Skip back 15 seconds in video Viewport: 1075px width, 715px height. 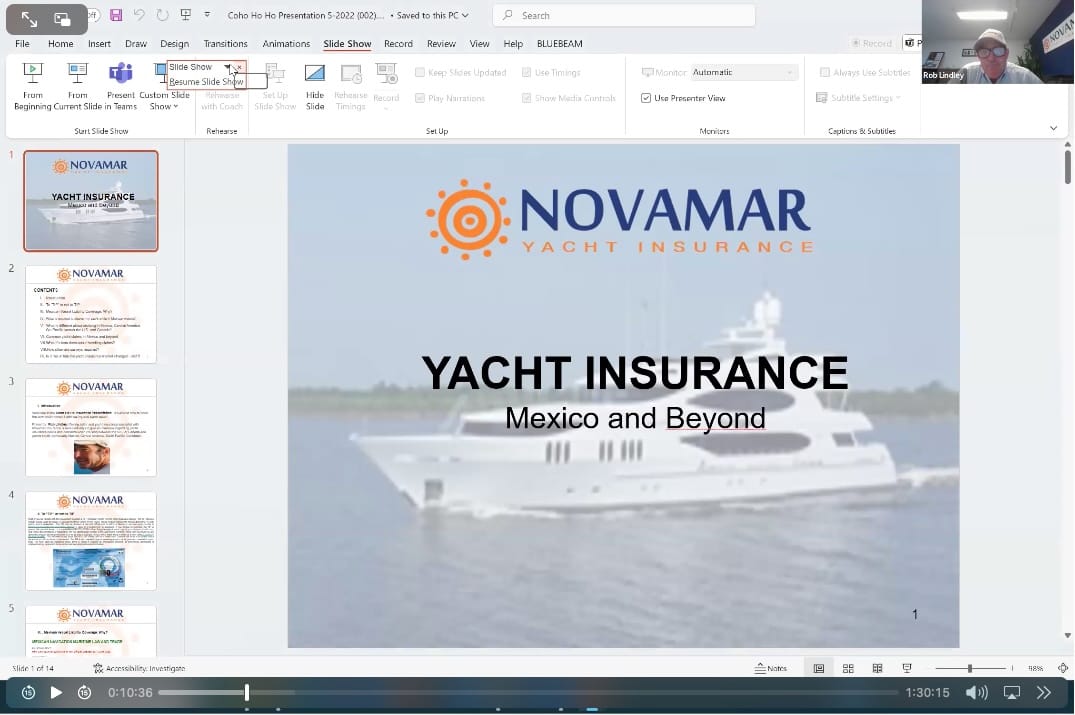pos(28,692)
